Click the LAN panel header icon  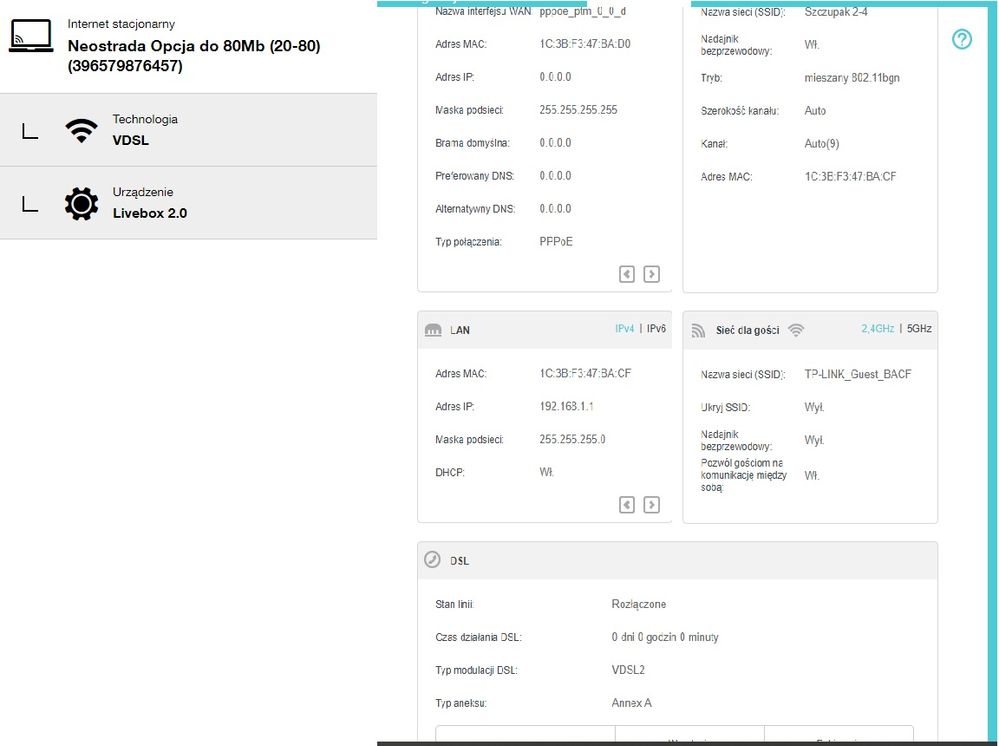click(433, 330)
